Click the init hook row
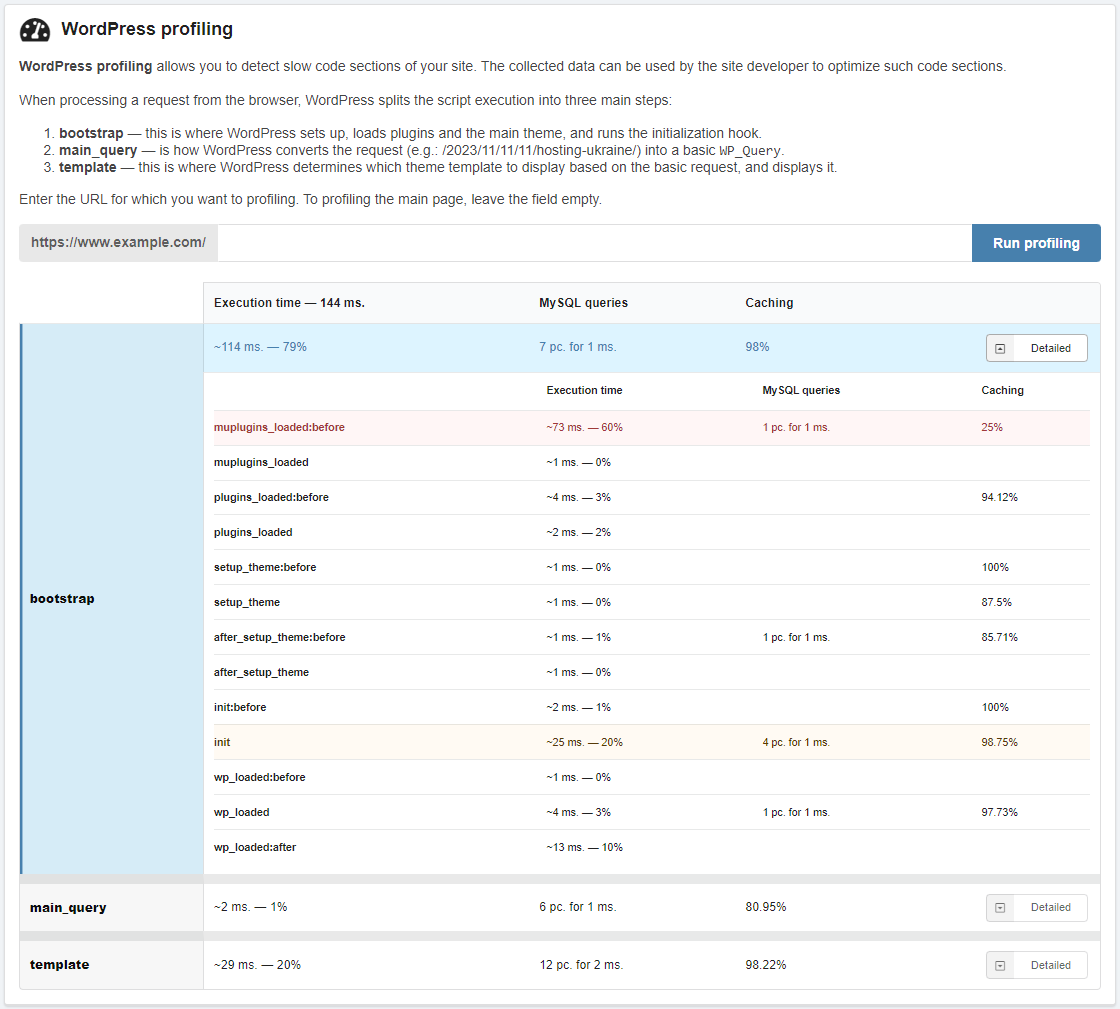This screenshot has width=1120, height=1009. coord(650,742)
